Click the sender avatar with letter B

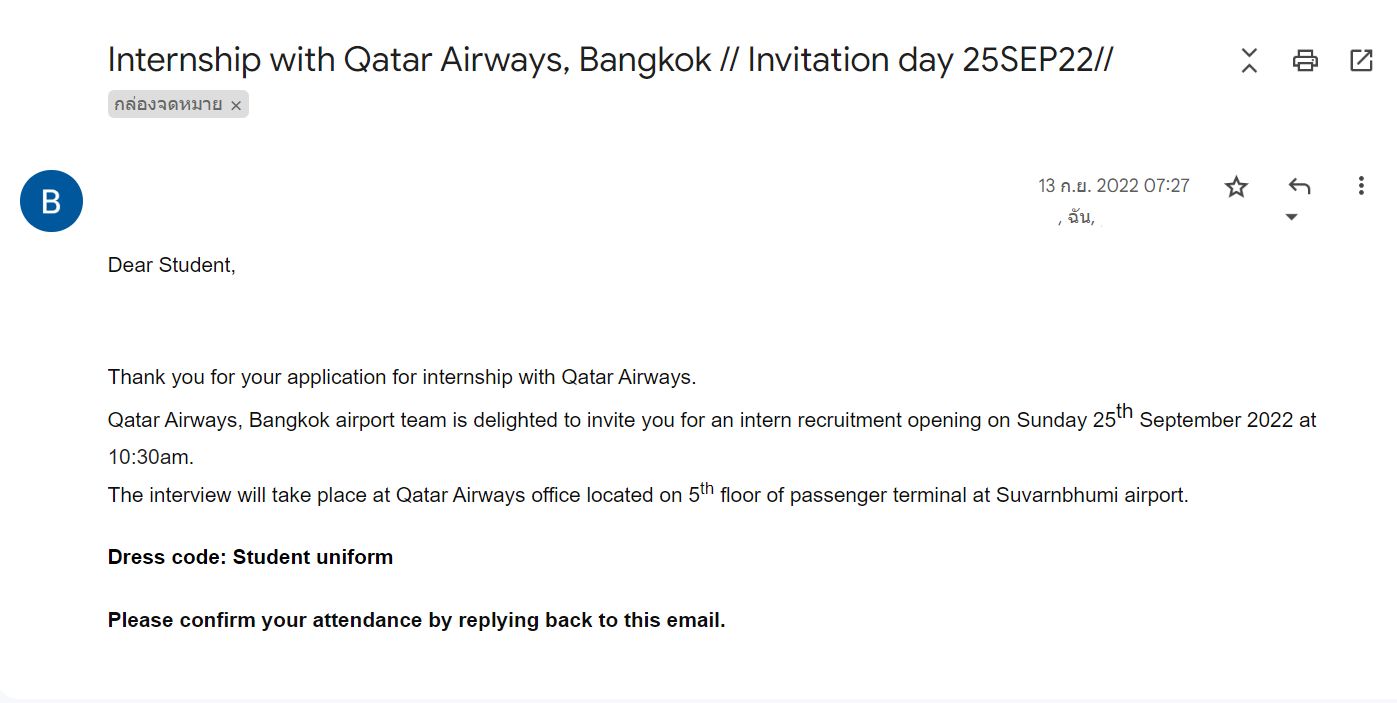pos(51,201)
